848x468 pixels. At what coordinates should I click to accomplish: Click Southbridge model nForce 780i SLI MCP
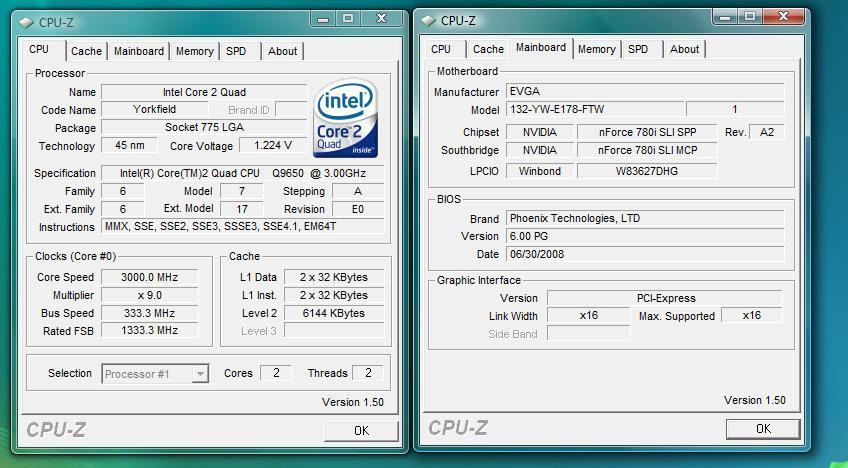click(x=647, y=150)
